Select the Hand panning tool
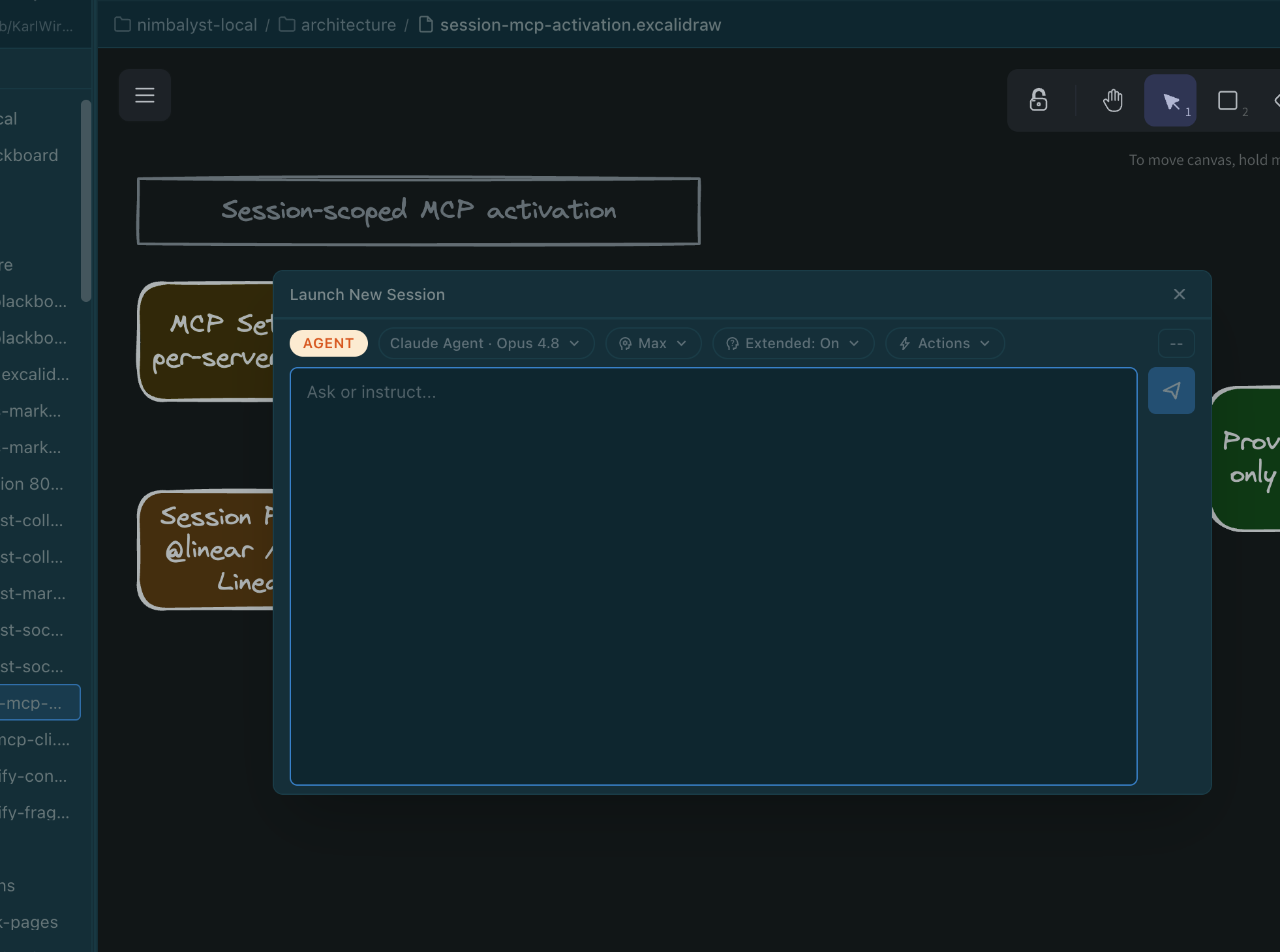 point(1113,100)
